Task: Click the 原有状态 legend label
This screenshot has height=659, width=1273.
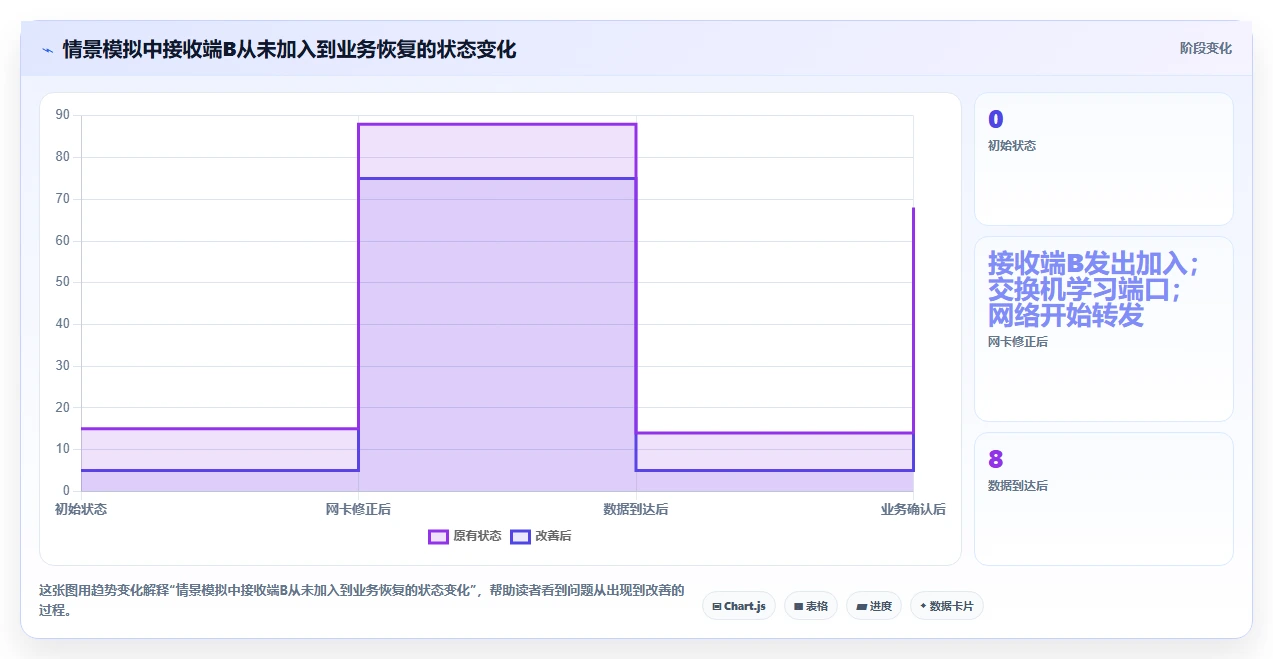Action: pyautogui.click(x=477, y=536)
